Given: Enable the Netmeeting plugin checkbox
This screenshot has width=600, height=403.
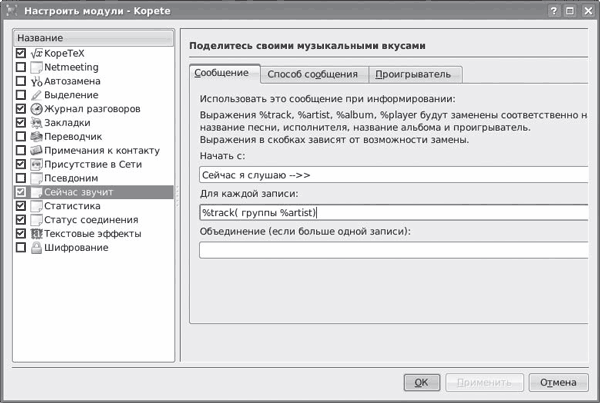Looking at the screenshot, I should [x=21, y=67].
